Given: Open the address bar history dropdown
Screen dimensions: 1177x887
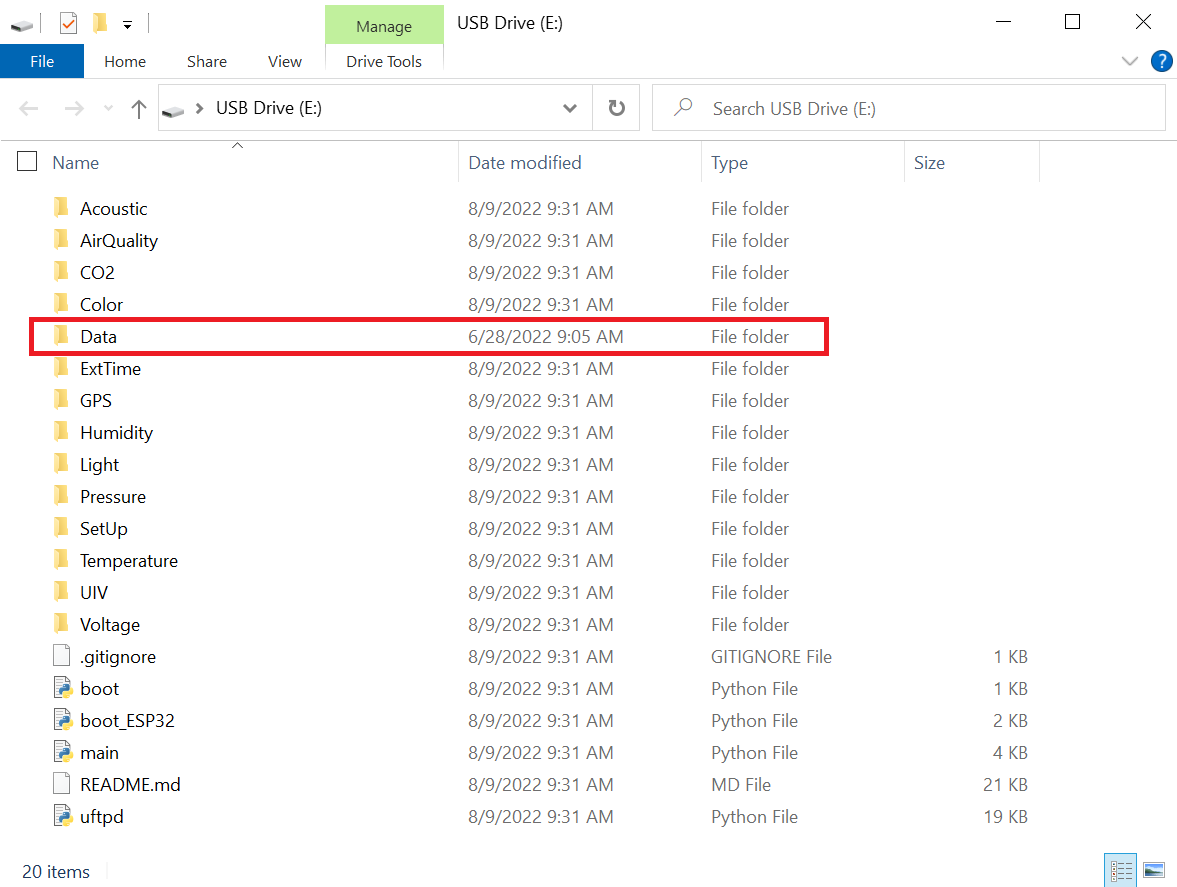Looking at the screenshot, I should 570,109.
